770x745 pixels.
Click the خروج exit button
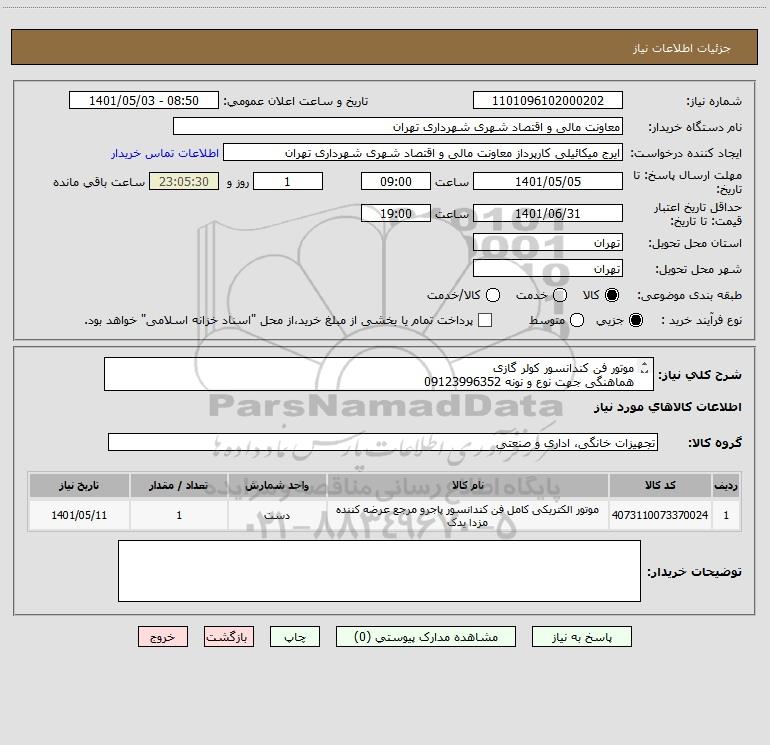point(163,637)
